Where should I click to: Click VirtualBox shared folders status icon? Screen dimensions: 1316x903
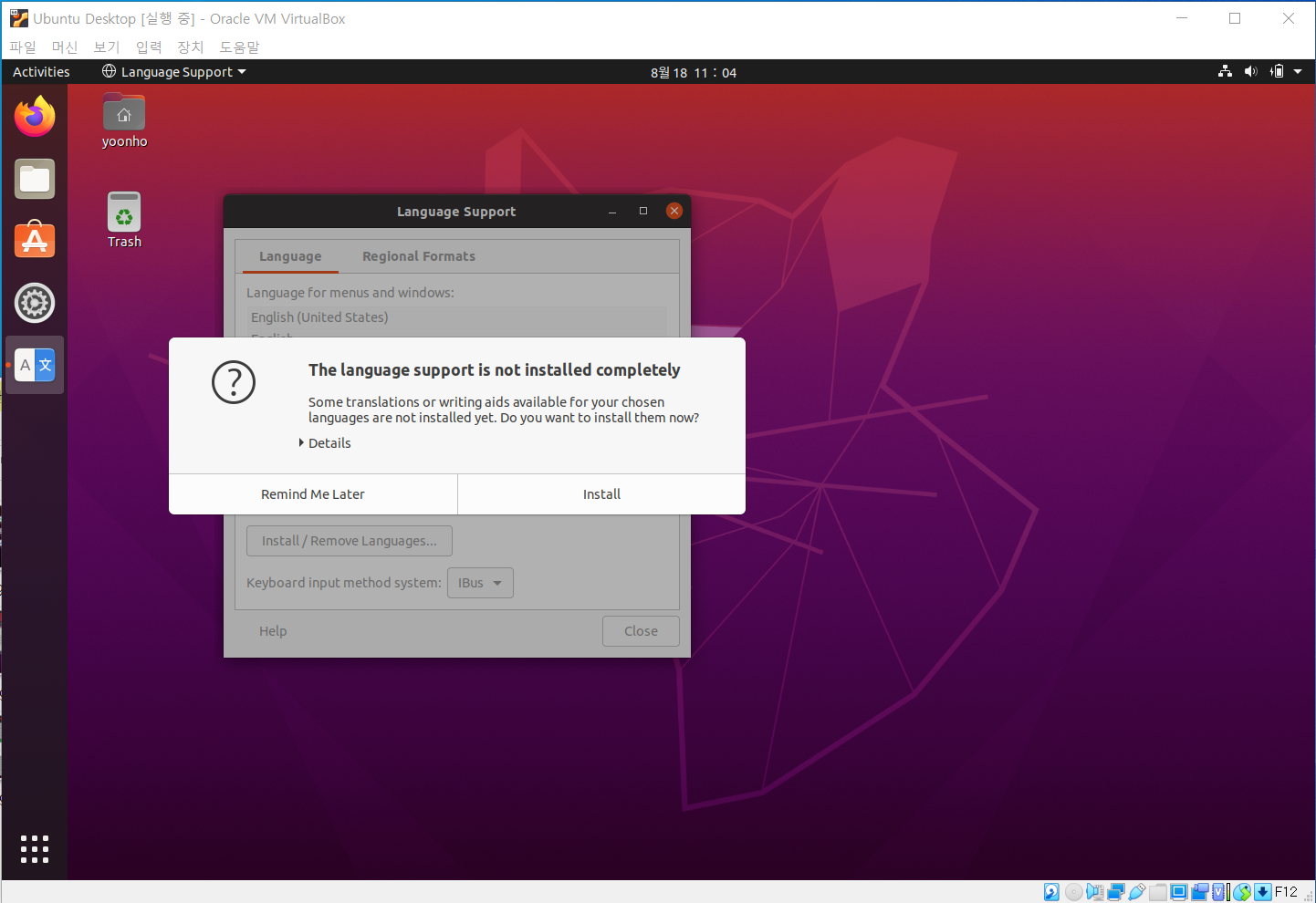(1157, 892)
